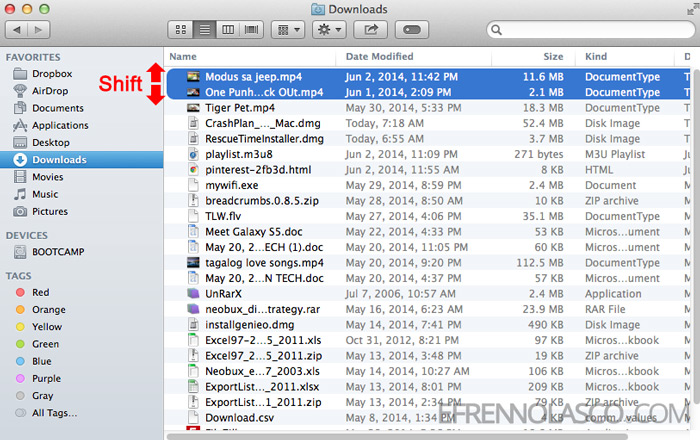Toggle full screen with the corner arrows
700x440 pixels.
click(x=692, y=9)
